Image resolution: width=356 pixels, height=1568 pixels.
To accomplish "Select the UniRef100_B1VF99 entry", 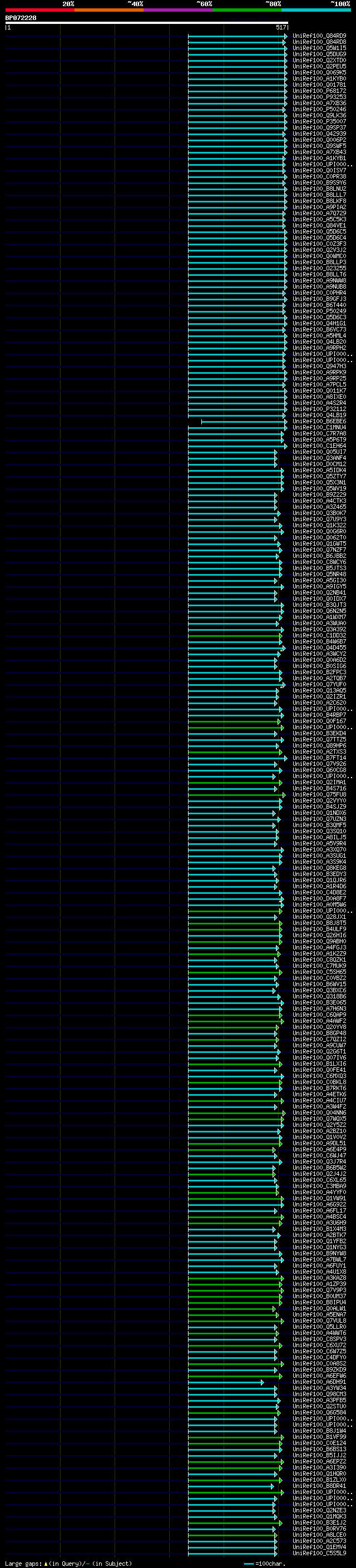I will pyautogui.click(x=319, y=1437).
